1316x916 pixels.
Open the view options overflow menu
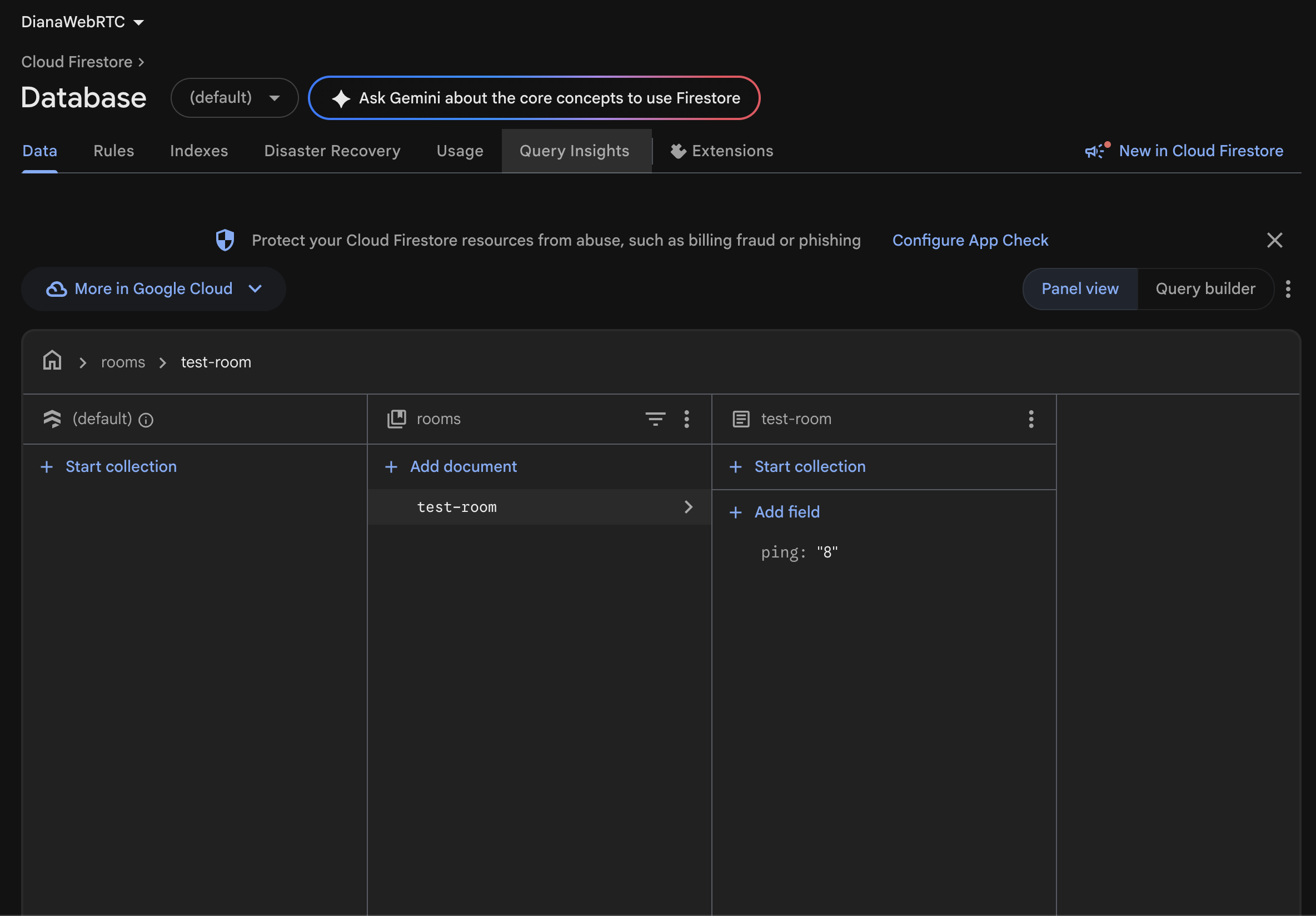pos(1288,289)
